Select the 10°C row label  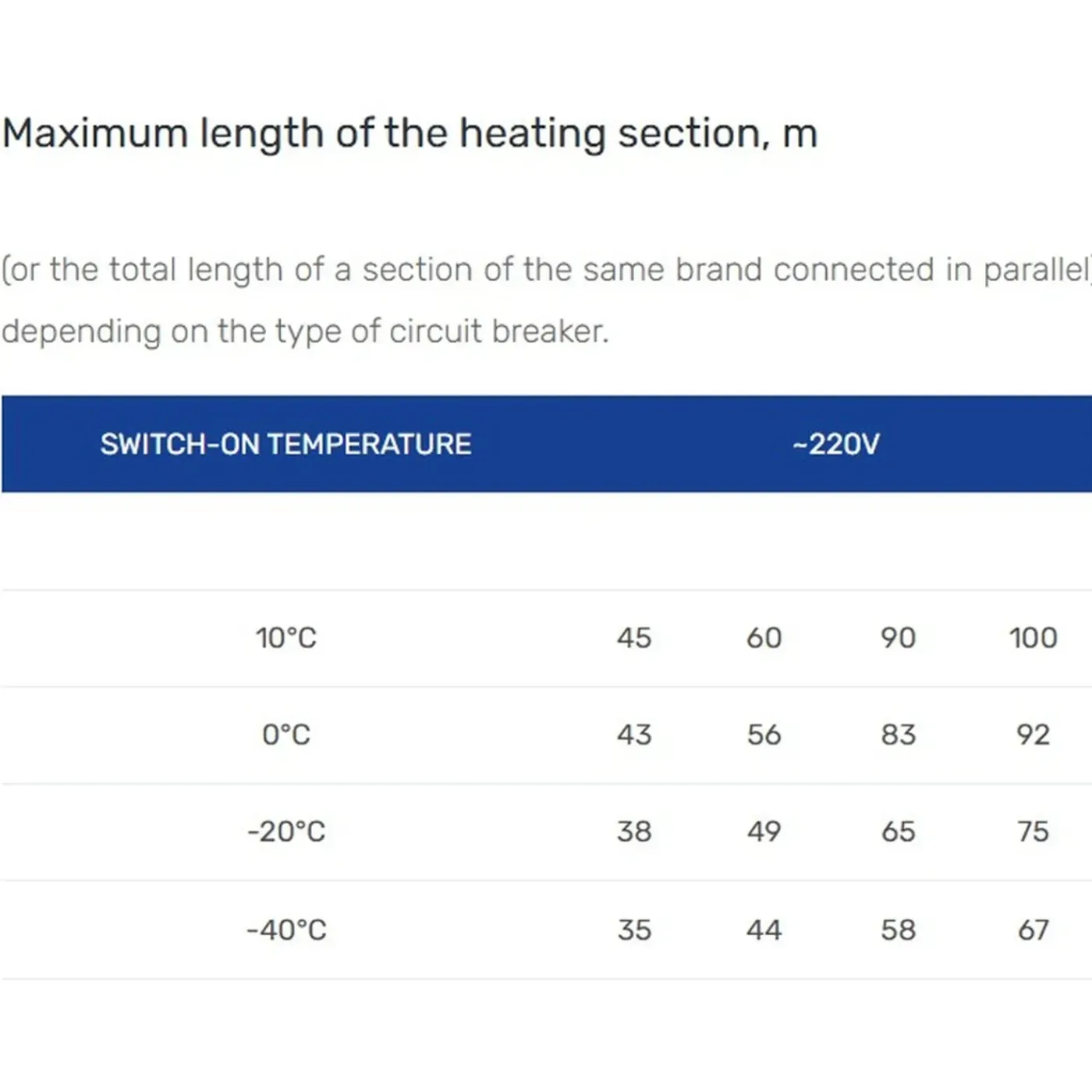[285, 638]
